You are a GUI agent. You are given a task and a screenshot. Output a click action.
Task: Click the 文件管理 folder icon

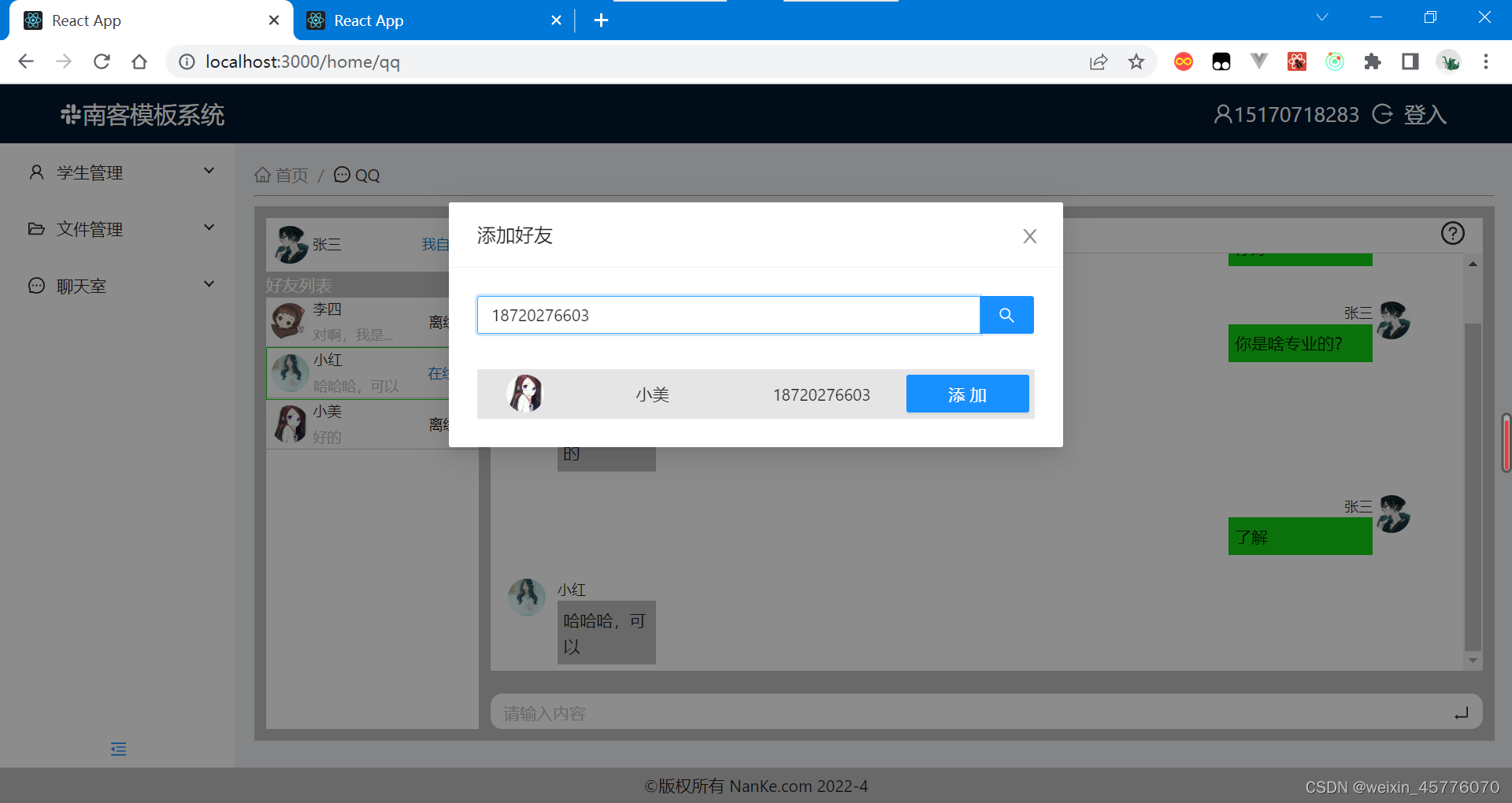click(36, 229)
